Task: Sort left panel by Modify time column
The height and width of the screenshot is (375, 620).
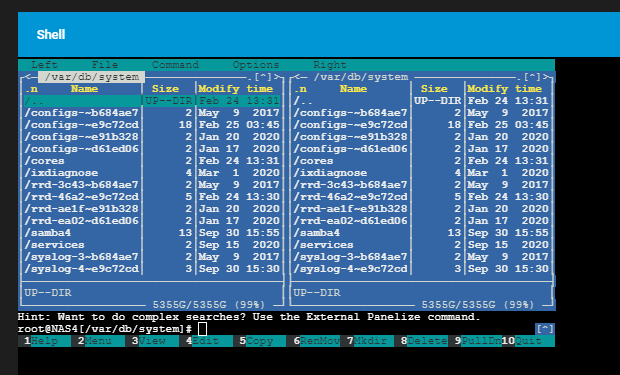Action: point(235,89)
